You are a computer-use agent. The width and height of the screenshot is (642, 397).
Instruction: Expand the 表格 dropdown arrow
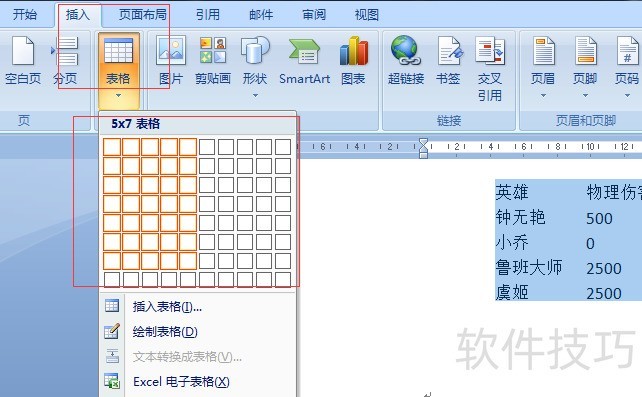118,95
